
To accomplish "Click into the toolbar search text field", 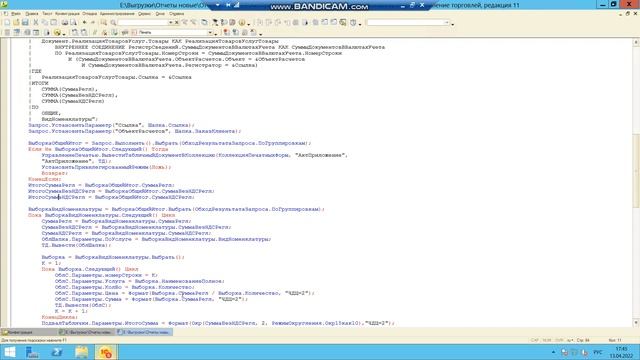I will (x=143, y=22).
